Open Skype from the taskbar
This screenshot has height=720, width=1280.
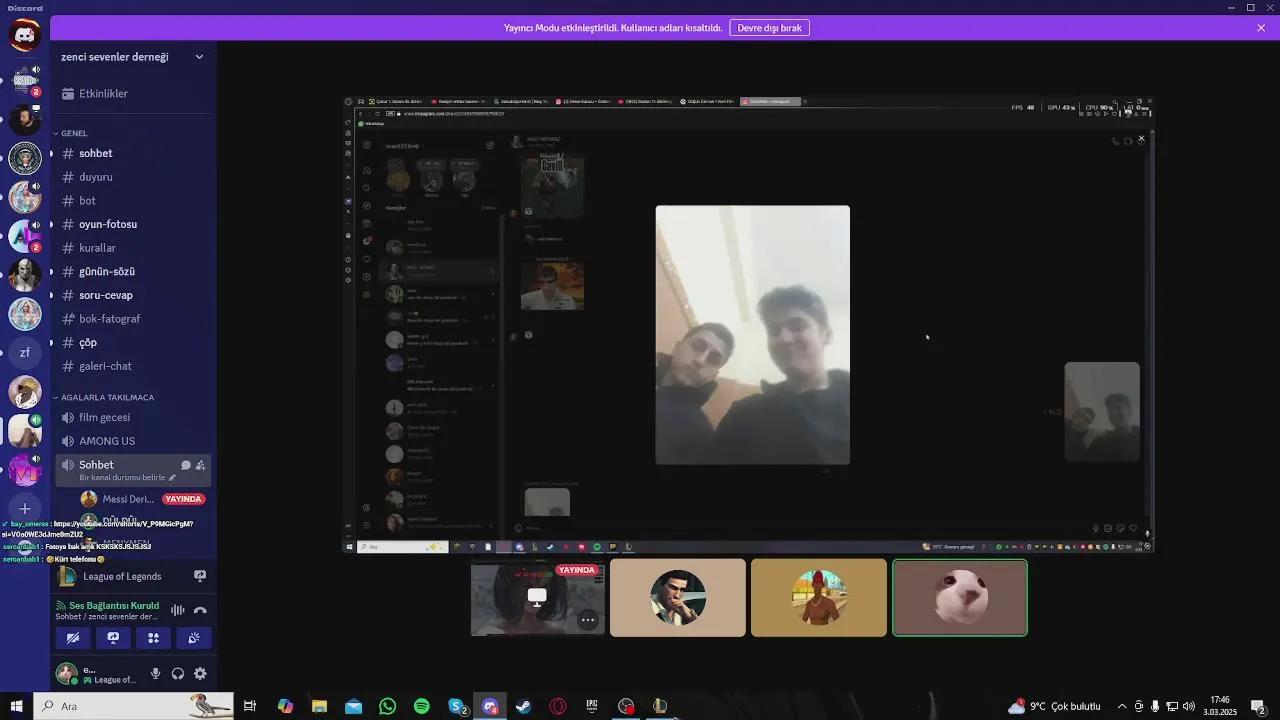(456, 706)
